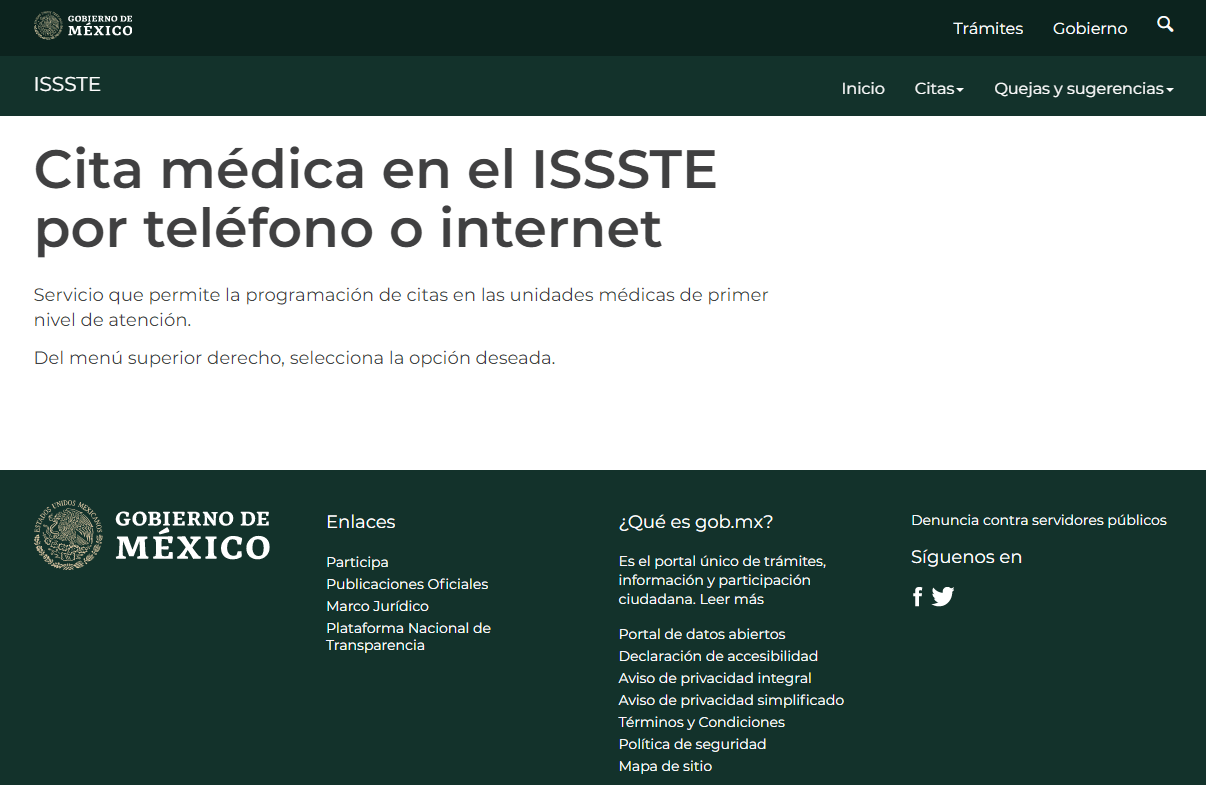The image size is (1206, 785).
Task: Open Trámites in top bar
Action: coord(988,28)
